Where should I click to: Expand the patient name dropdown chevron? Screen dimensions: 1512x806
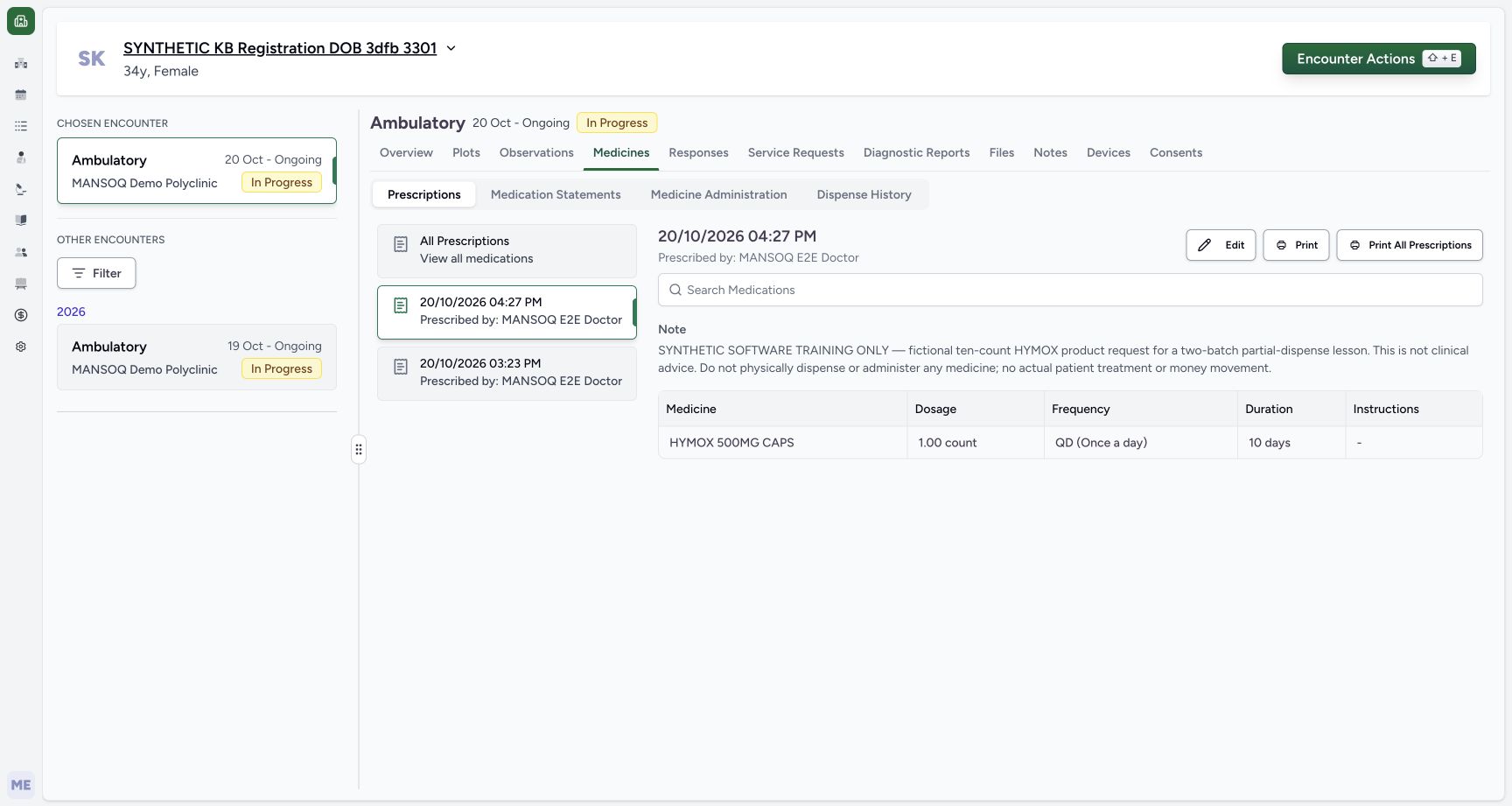(x=451, y=48)
